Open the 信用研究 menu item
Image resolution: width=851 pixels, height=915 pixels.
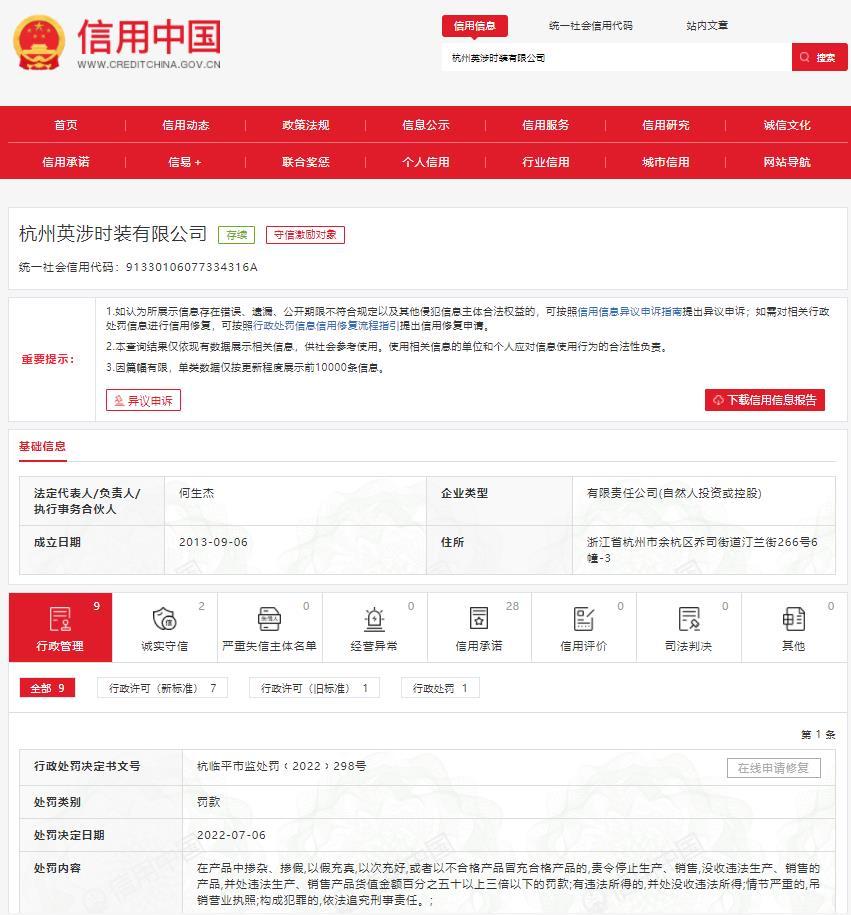666,125
